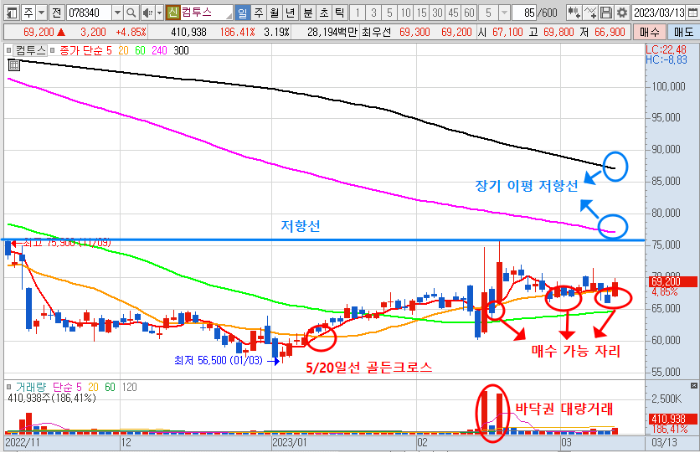Click the green 60 price moving average label
The height and width of the screenshot is (452, 700).
coord(140,50)
